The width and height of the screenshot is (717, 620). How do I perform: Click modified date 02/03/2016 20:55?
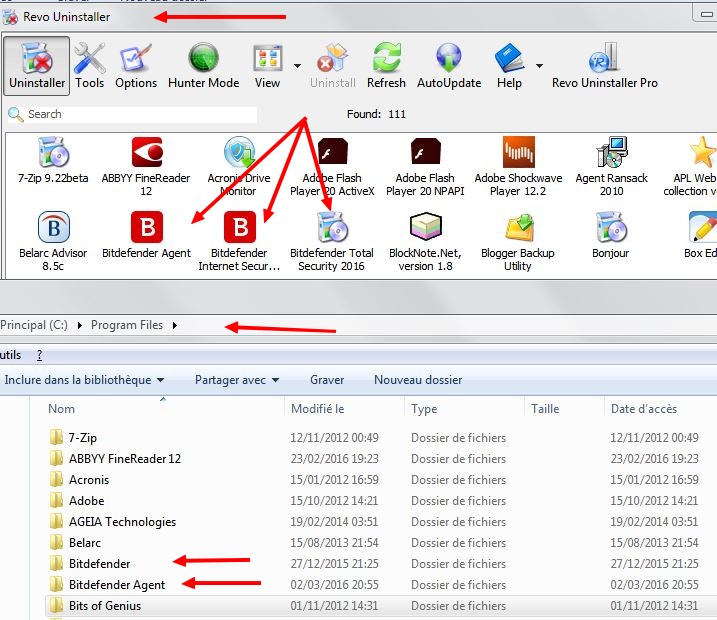[x=334, y=585]
